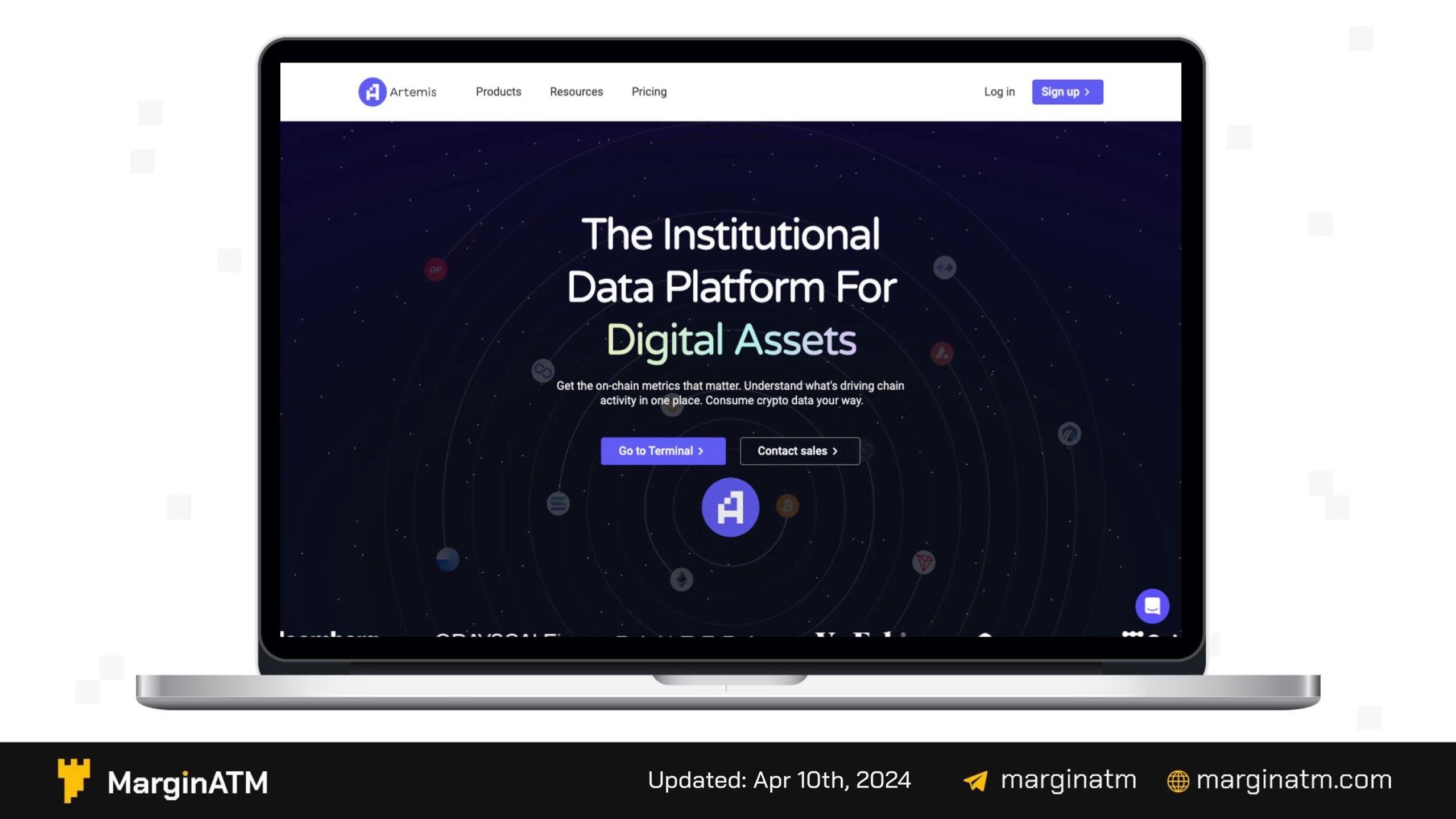Image resolution: width=1456 pixels, height=819 pixels.
Task: Click the Contact sales button
Action: [x=800, y=451]
